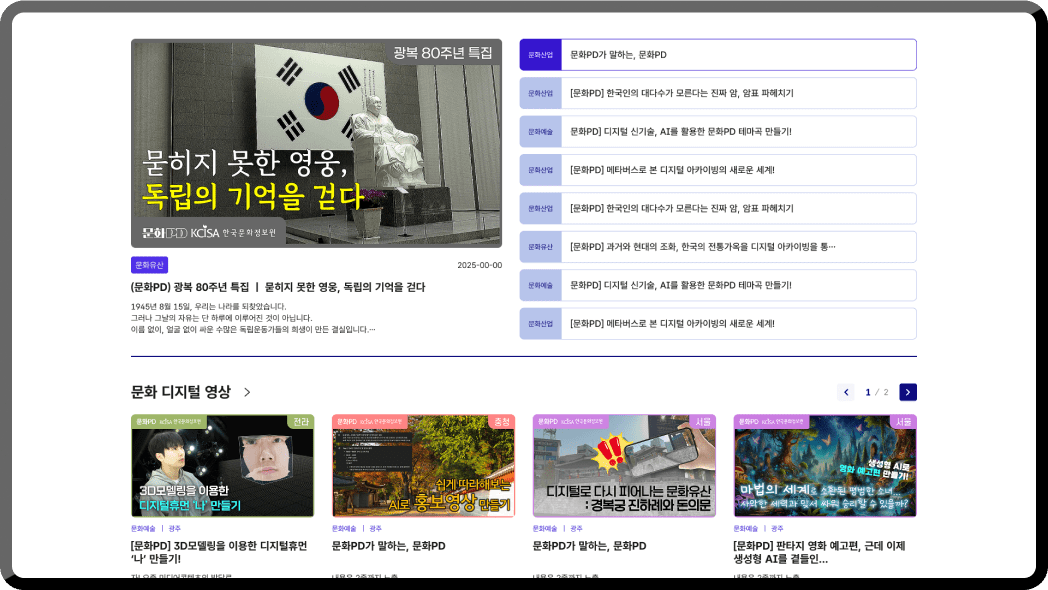Image resolution: width=1048 pixels, height=590 pixels.
Task: Click the 1 / 2 page indicator
Action: 877,392
